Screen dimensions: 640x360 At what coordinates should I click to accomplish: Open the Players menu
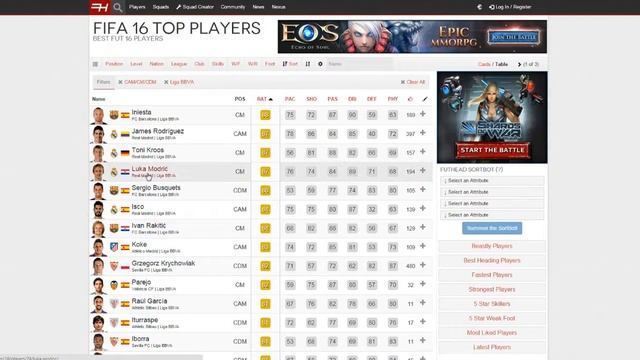coord(137,7)
